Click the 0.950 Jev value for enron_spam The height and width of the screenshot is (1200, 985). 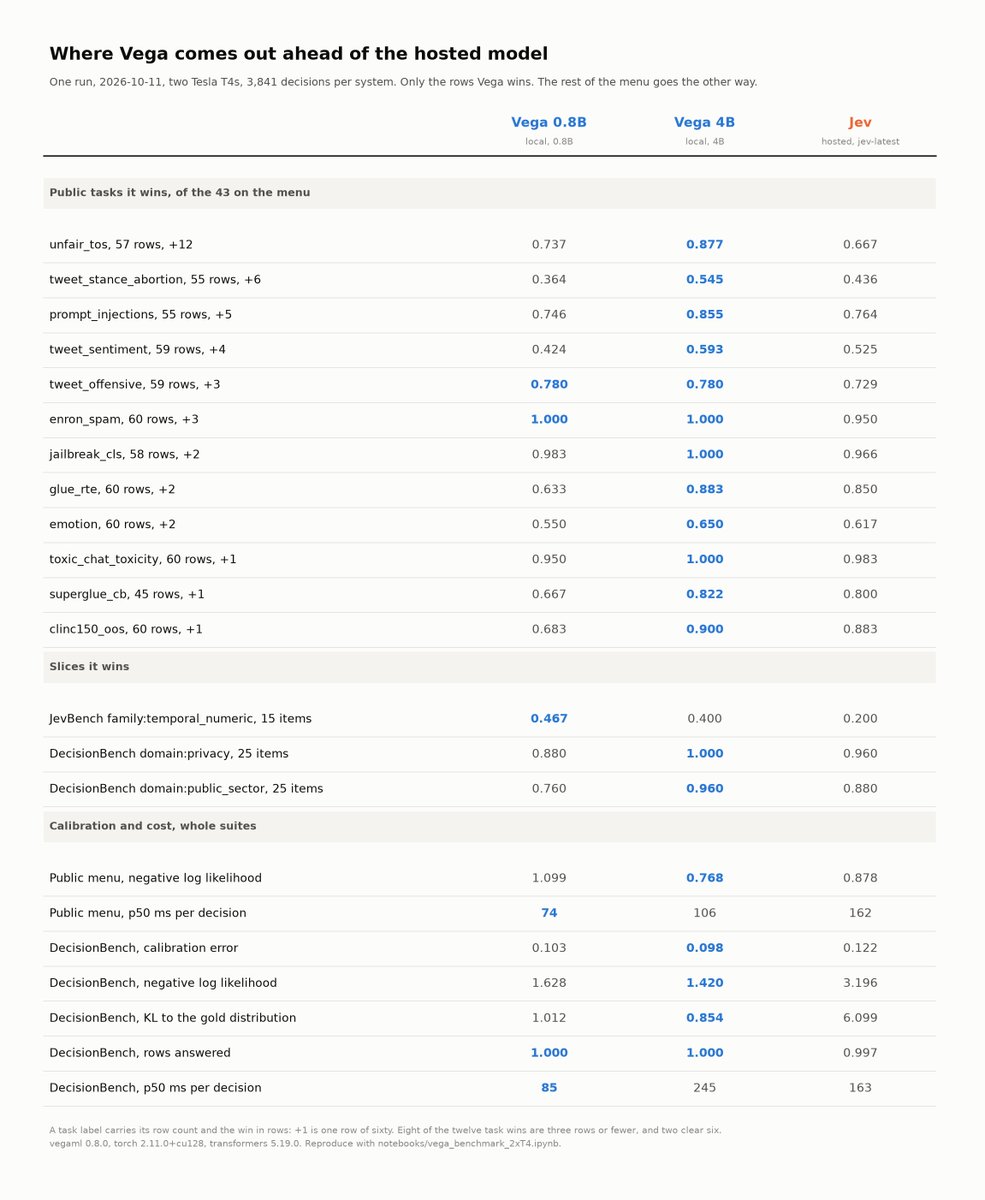[x=860, y=420]
